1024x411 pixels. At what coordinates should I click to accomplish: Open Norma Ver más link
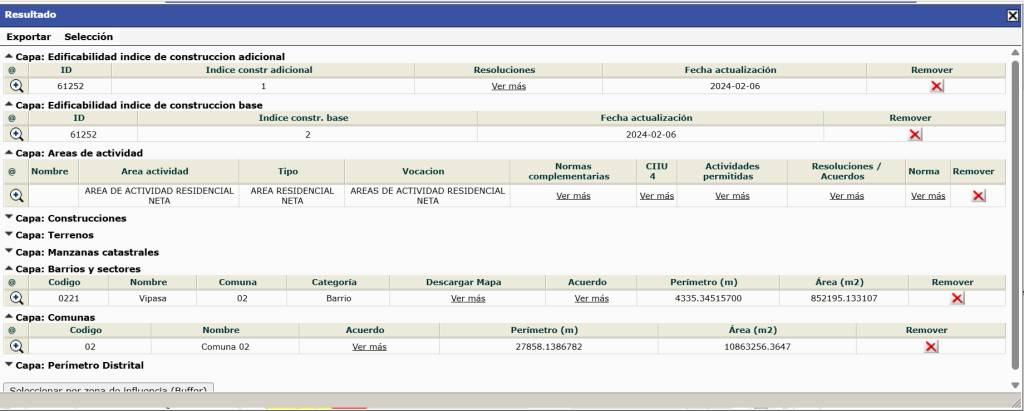coord(928,195)
